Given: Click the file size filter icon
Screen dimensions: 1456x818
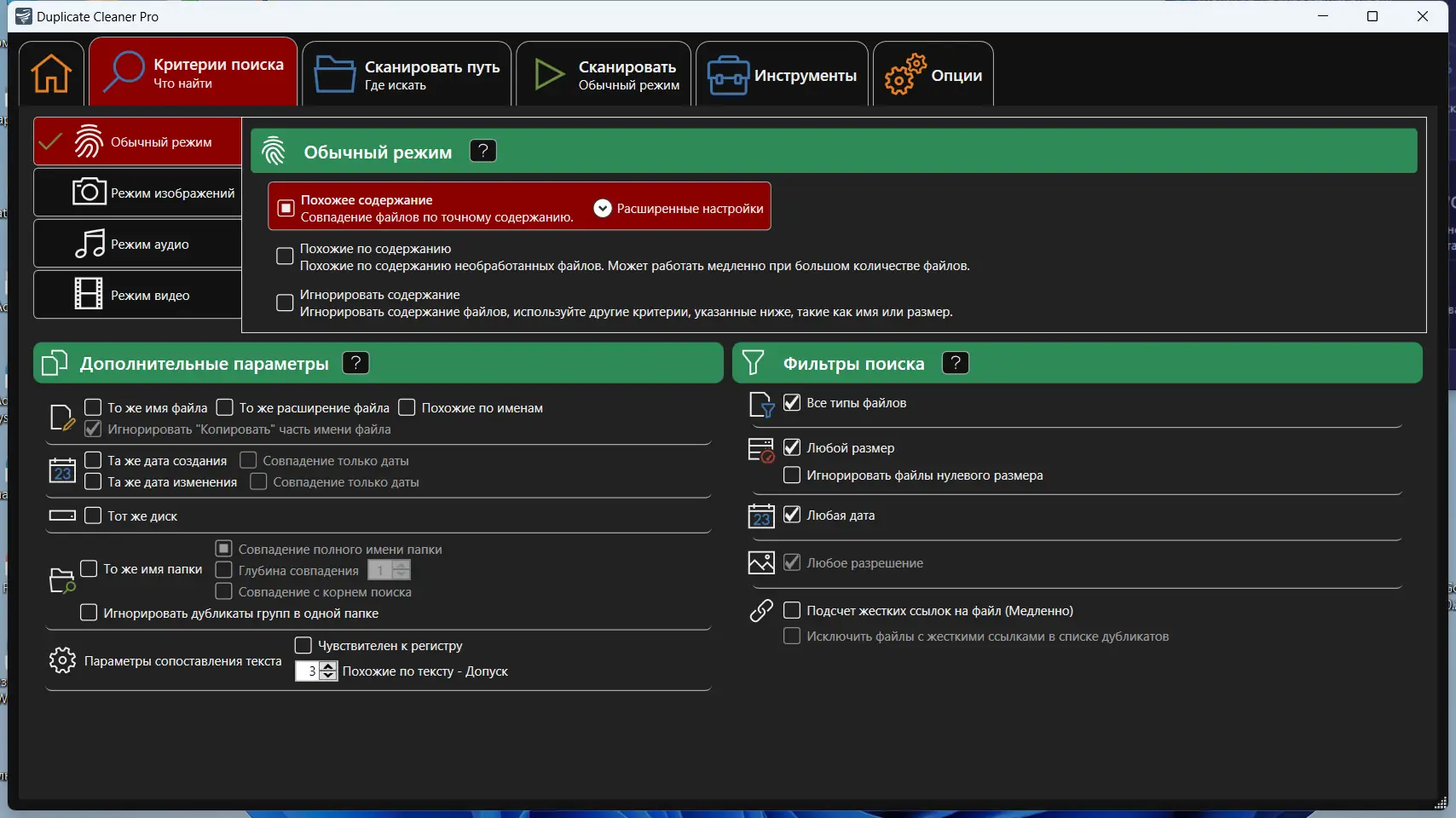Looking at the screenshot, I should pos(761,450).
